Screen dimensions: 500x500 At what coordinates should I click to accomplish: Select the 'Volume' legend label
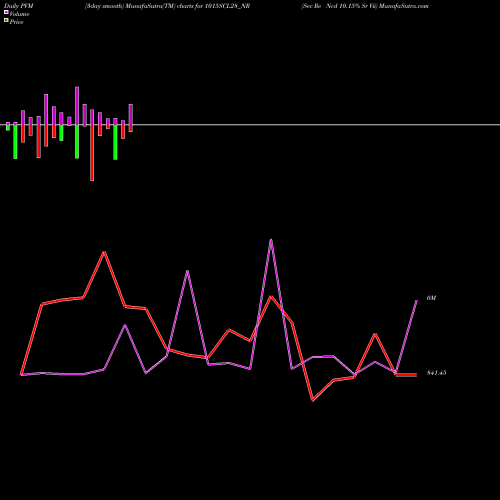[x=19, y=14]
